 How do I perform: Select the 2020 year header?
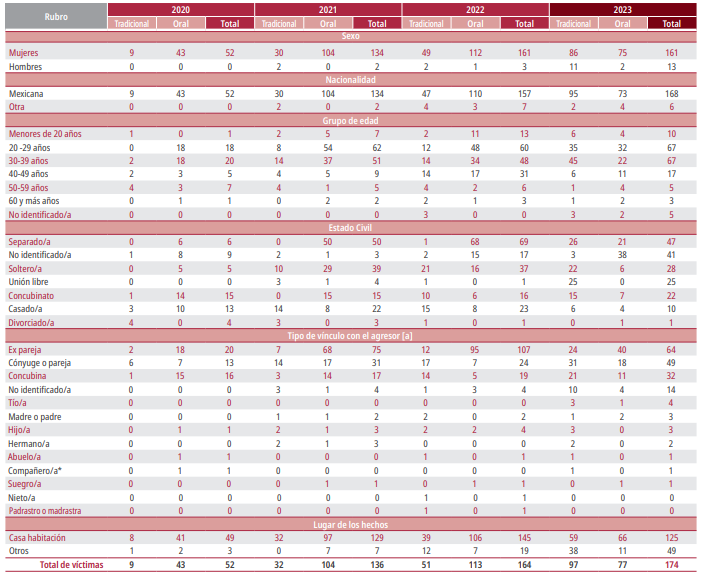180,9
